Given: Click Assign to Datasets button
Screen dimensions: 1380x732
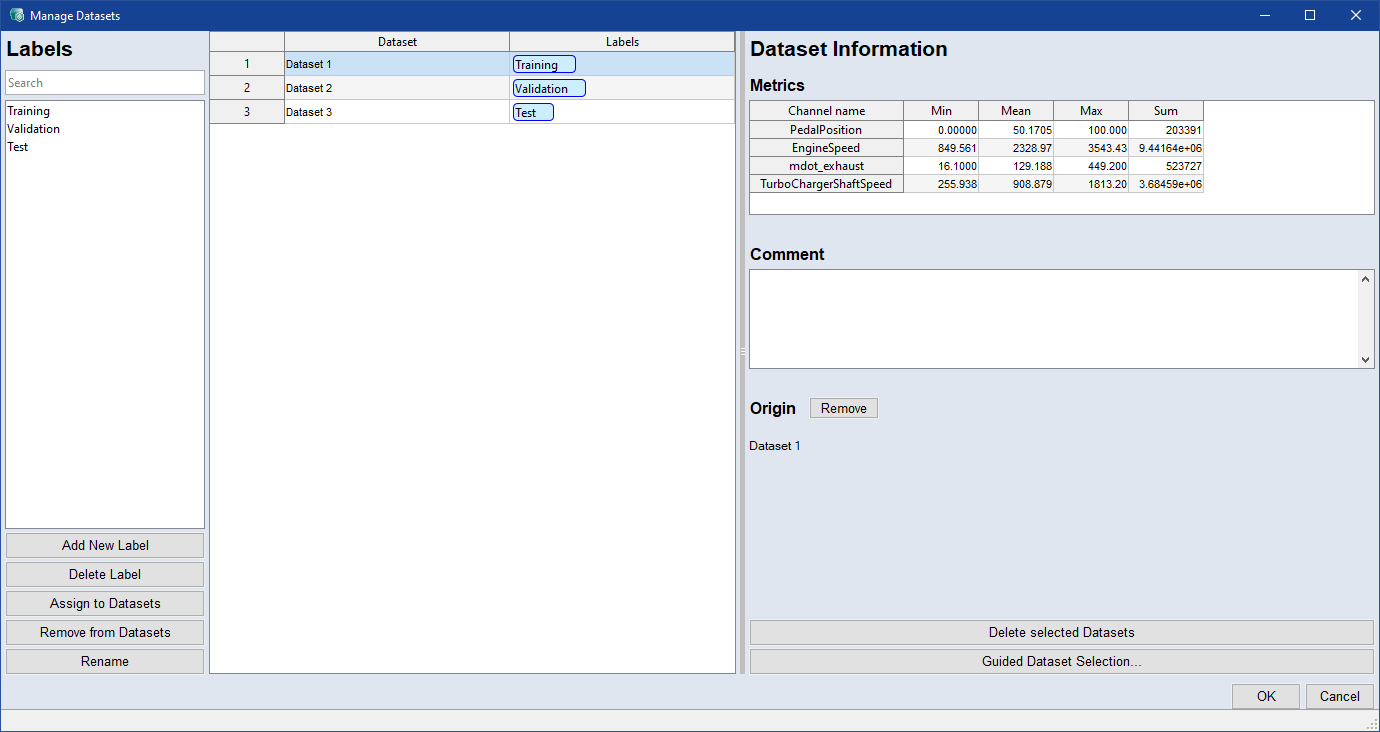Looking at the screenshot, I should (x=105, y=603).
